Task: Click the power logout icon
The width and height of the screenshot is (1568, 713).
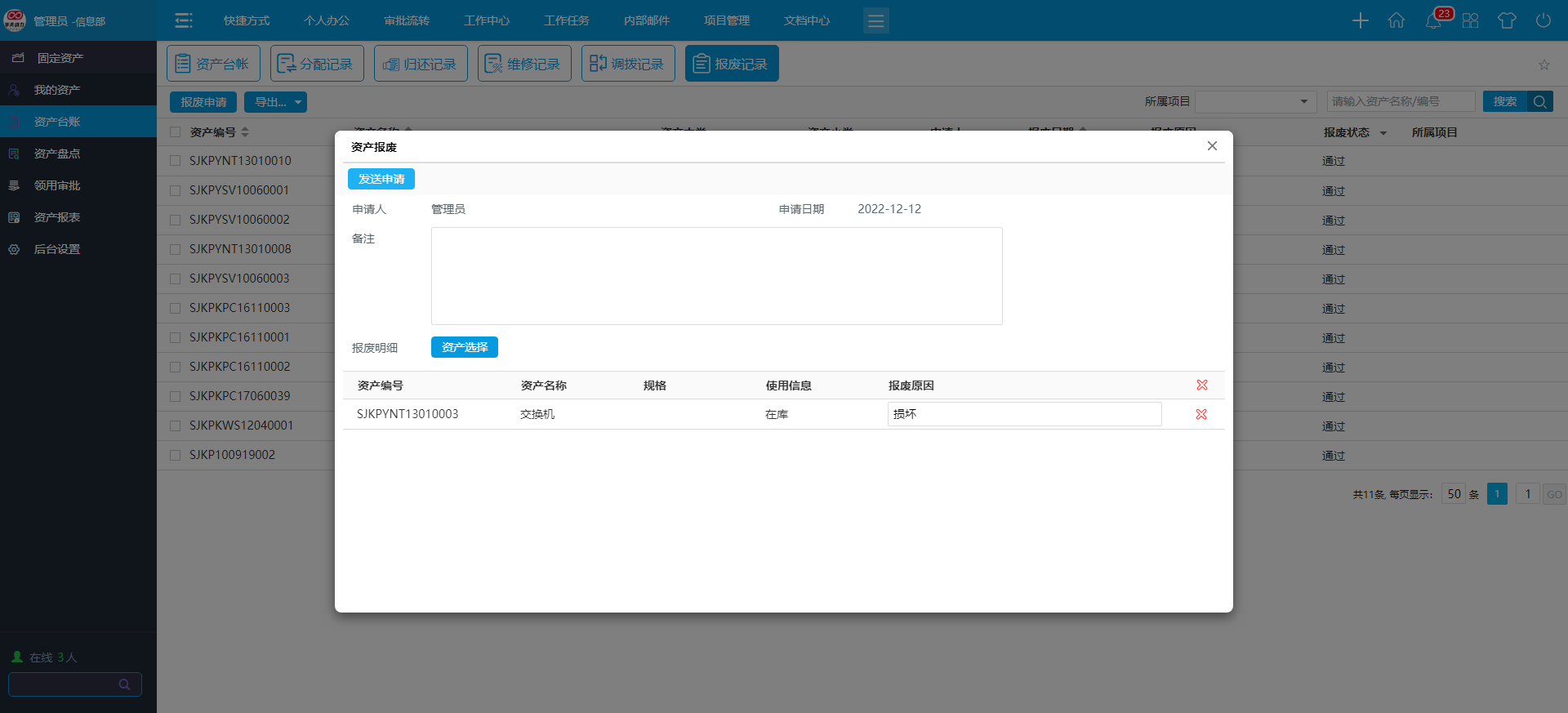Action: (1543, 20)
